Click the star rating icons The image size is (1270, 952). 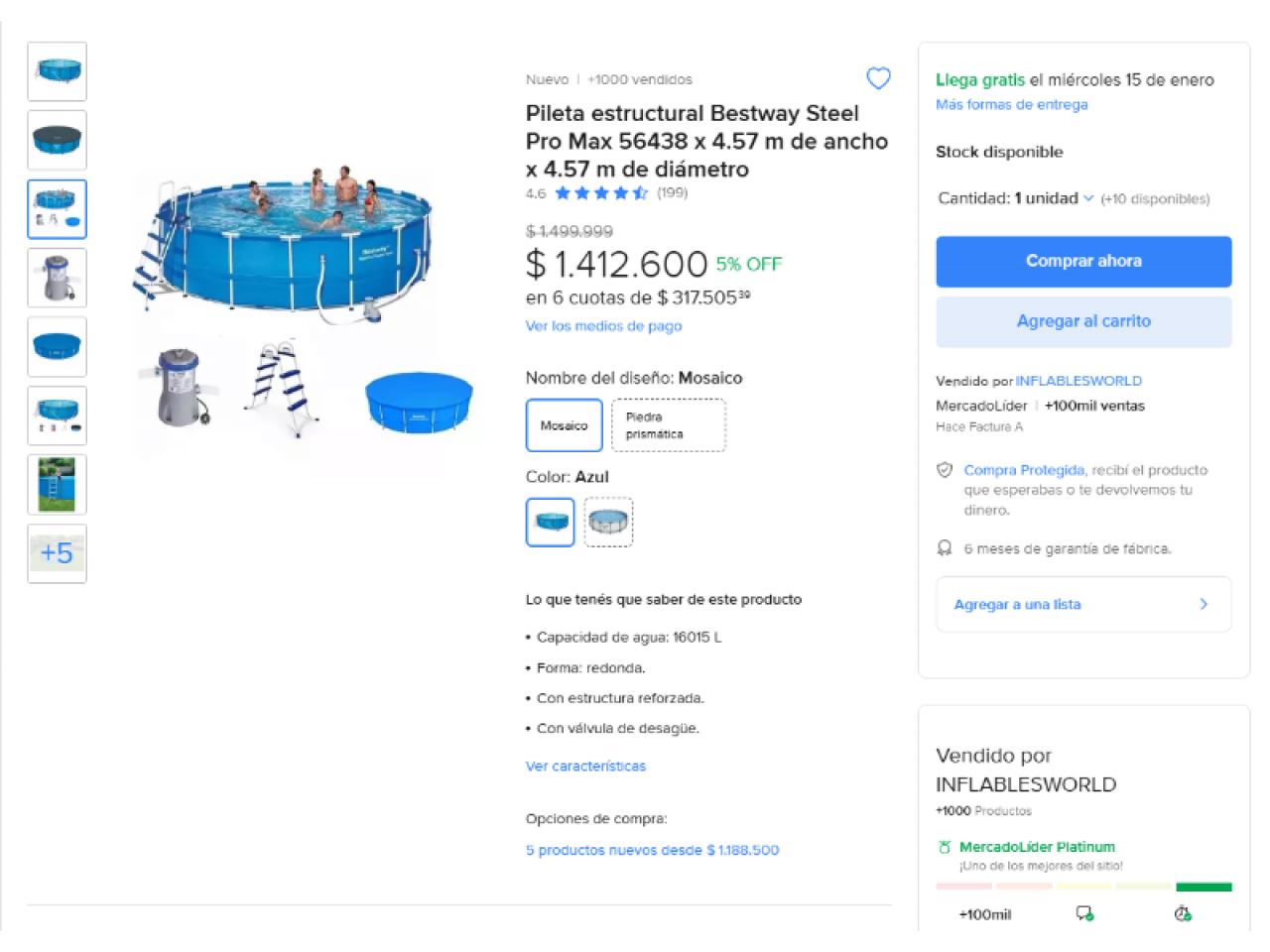[x=601, y=193]
